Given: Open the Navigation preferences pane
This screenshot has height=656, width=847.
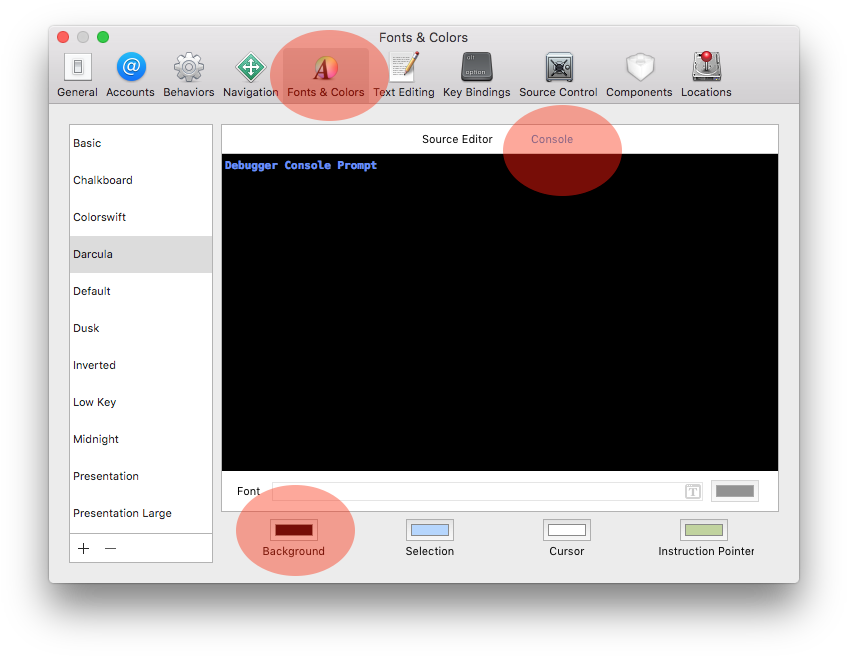Looking at the screenshot, I should pos(251,75).
